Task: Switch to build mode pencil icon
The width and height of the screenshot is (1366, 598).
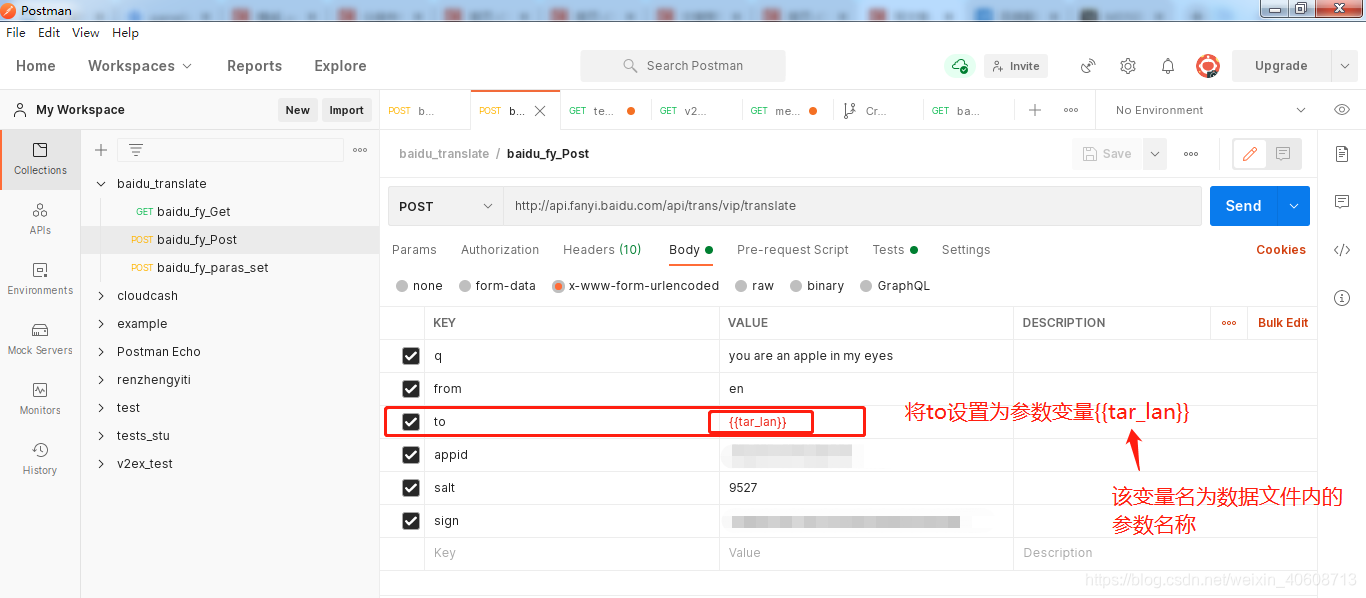Action: point(1249,154)
